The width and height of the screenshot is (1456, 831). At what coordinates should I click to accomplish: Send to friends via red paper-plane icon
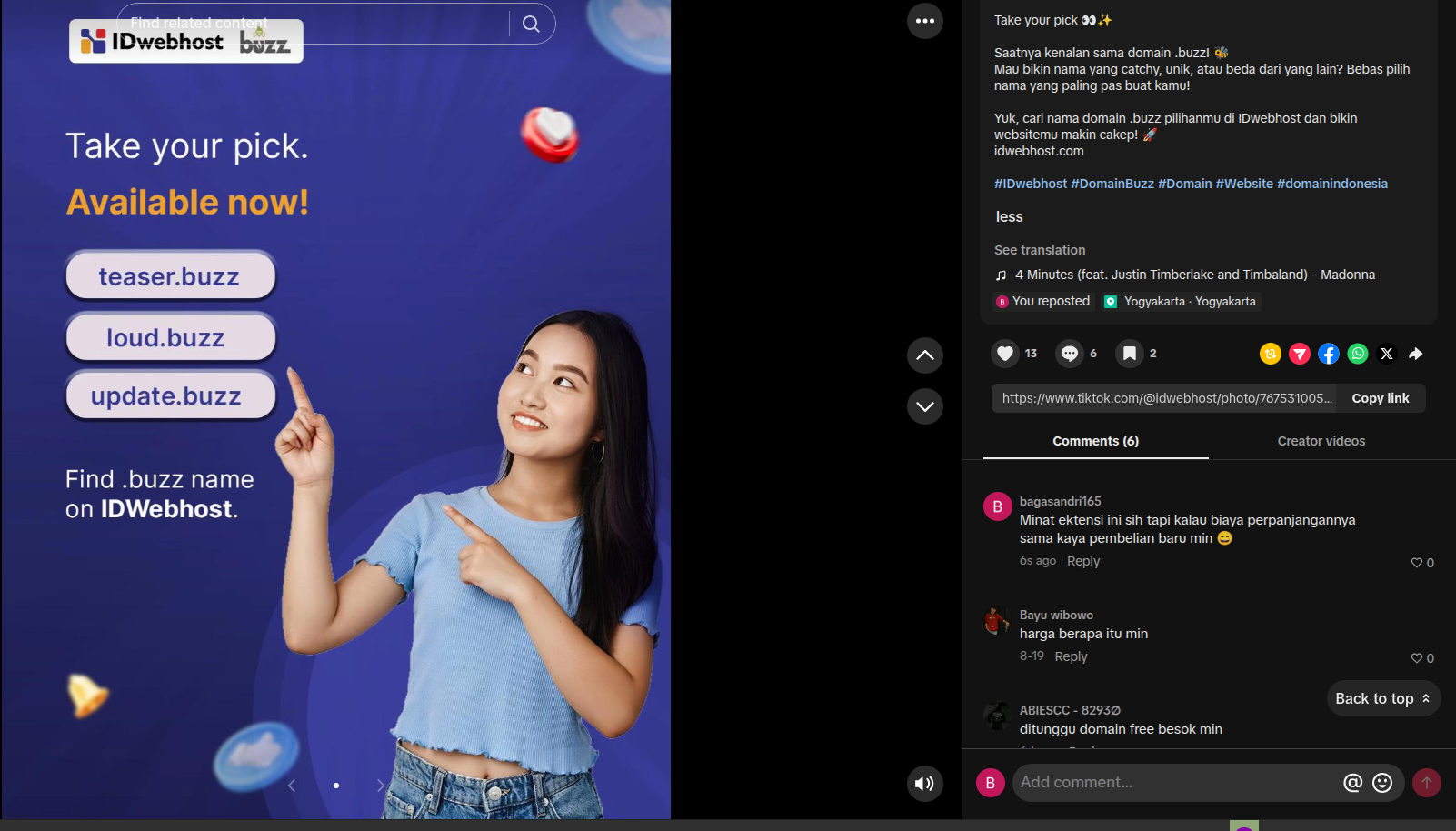tap(1300, 354)
